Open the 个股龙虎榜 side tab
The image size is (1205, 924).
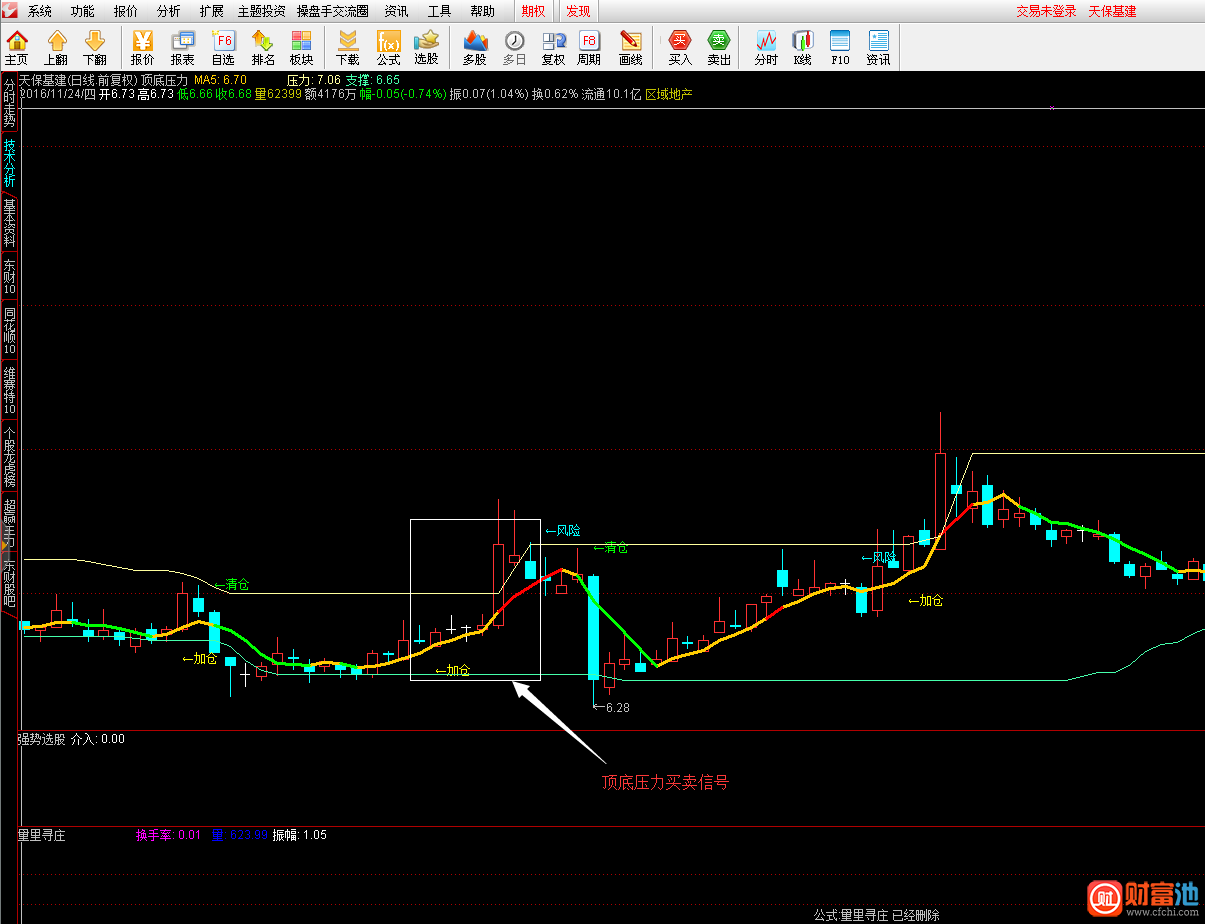tap(9, 459)
